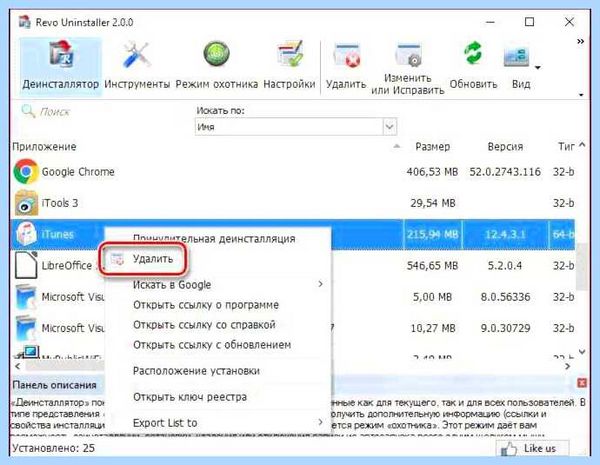This screenshot has height=465, width=600.
Task: Click horizontal scrollbar right arrow
Action: (567, 366)
